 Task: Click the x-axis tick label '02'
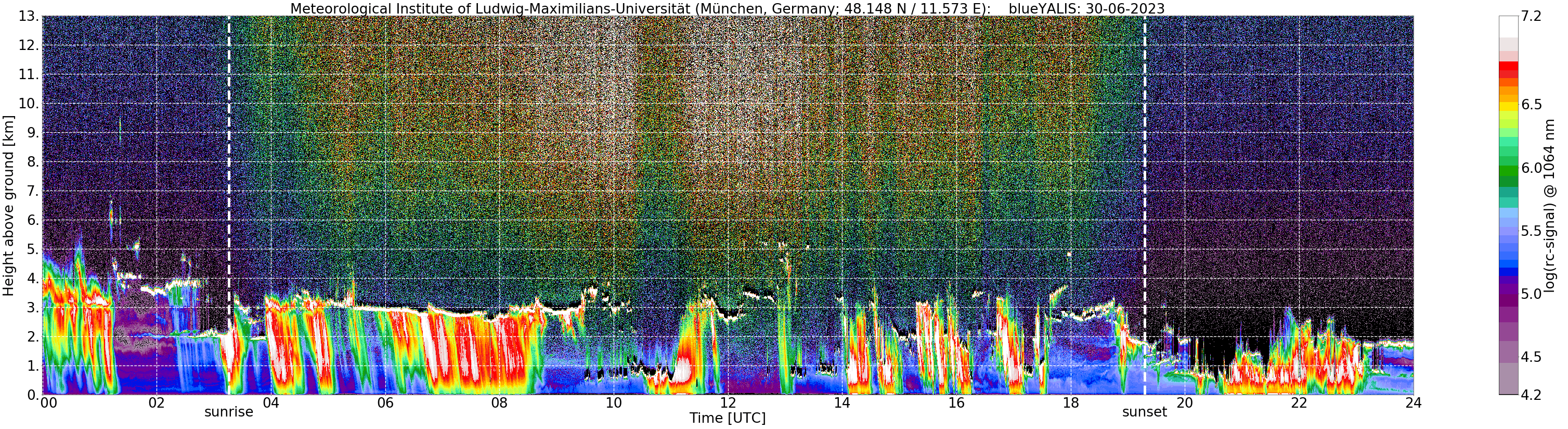pyautogui.click(x=157, y=403)
